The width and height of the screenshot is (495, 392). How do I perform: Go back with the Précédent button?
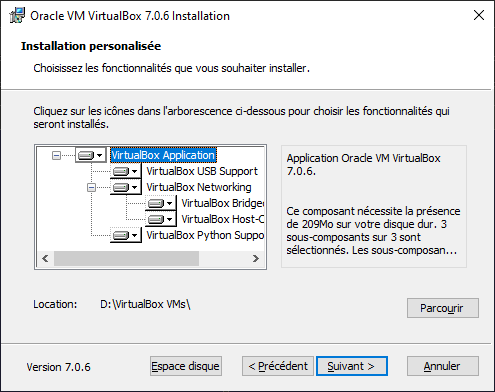tap(278, 366)
